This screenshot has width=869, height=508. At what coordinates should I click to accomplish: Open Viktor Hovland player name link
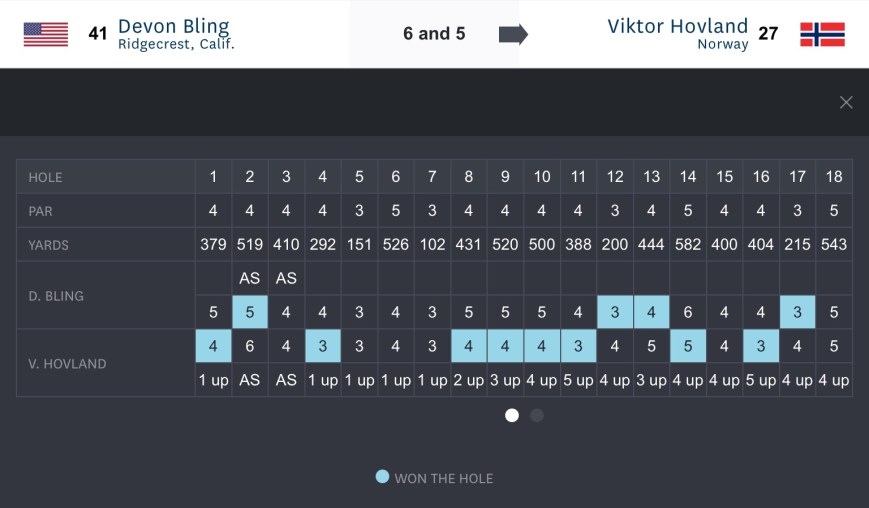(677, 26)
